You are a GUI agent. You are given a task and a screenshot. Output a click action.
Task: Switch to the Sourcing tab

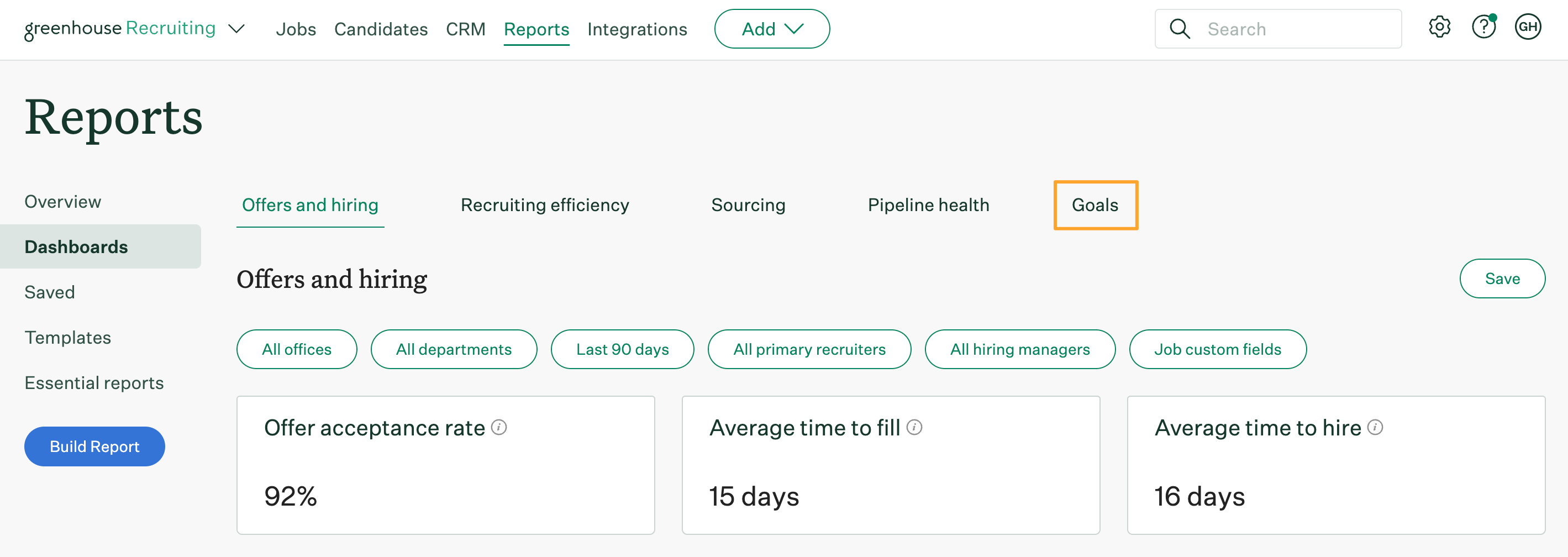coord(749,205)
